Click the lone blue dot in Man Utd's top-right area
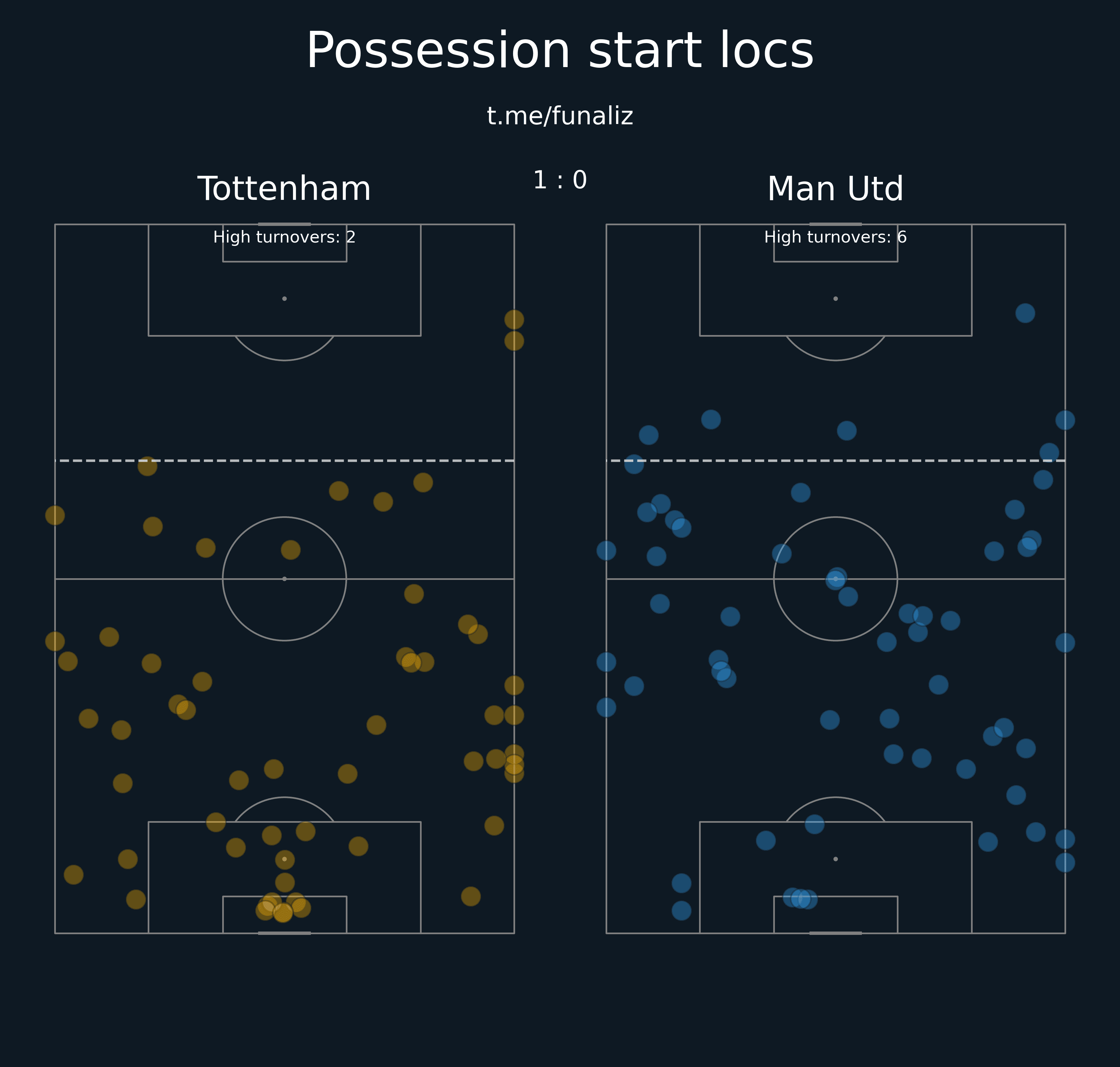Screen dimensions: 1120x1067 tap(1025, 313)
